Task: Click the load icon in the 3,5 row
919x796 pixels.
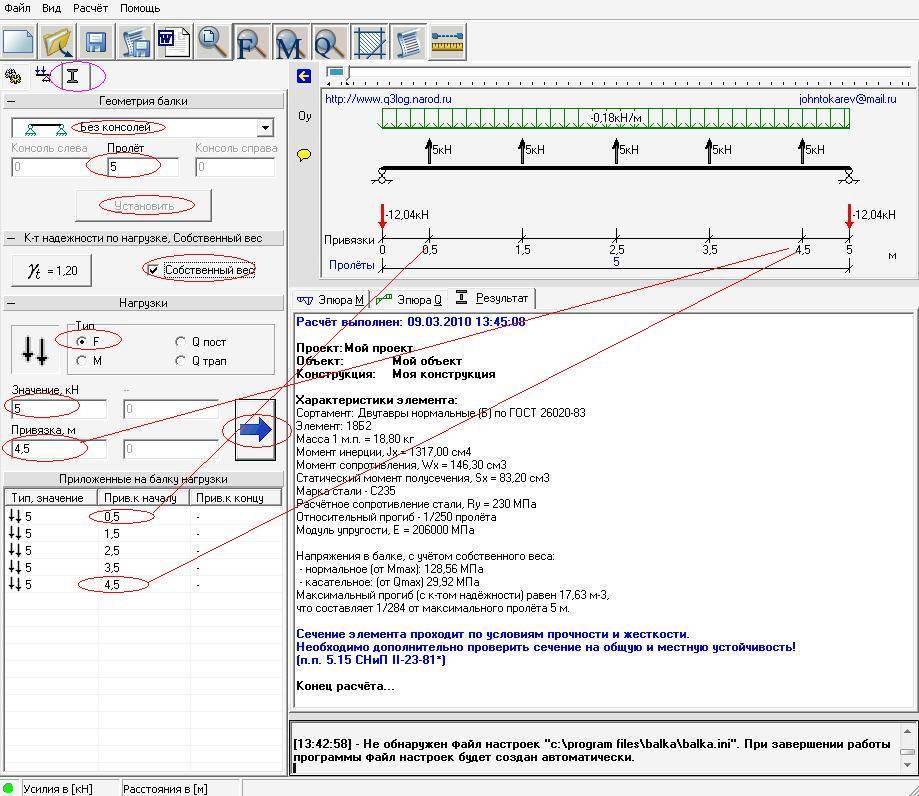Action: (x=15, y=567)
